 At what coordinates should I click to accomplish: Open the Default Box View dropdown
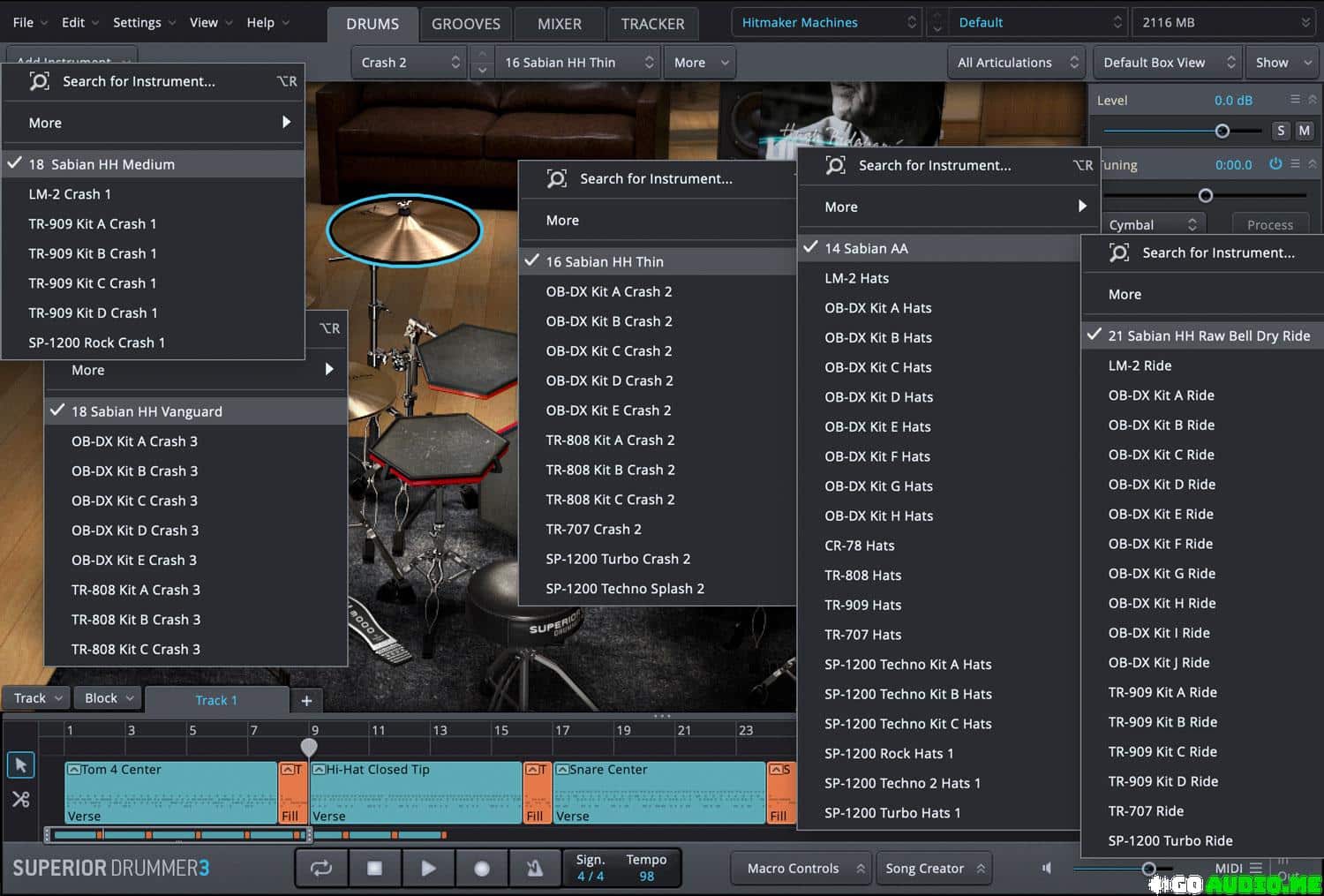click(x=1167, y=63)
